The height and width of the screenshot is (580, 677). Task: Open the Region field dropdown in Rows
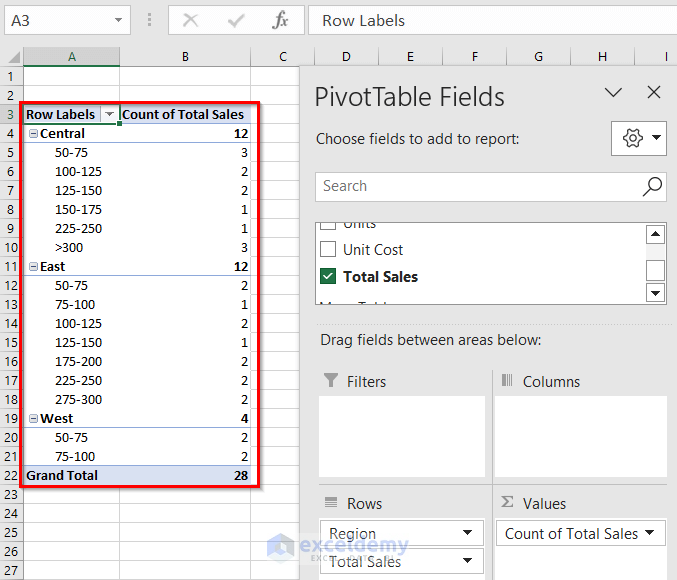pyautogui.click(x=468, y=534)
